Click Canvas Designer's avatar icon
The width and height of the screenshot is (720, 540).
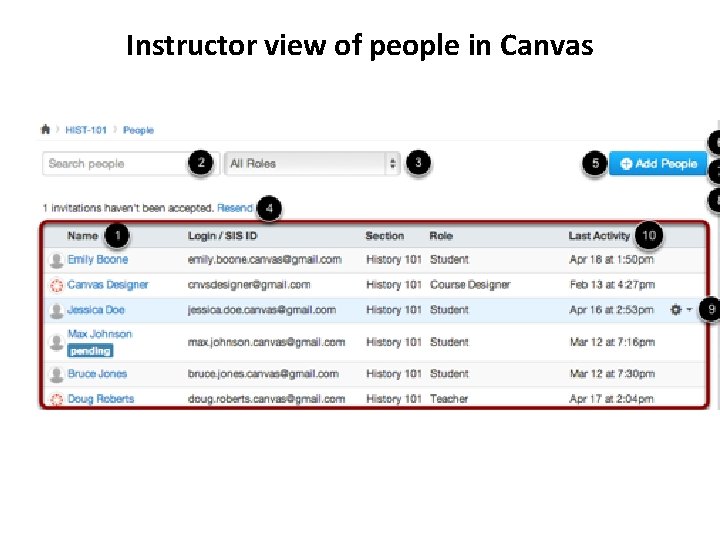pyautogui.click(x=56, y=286)
